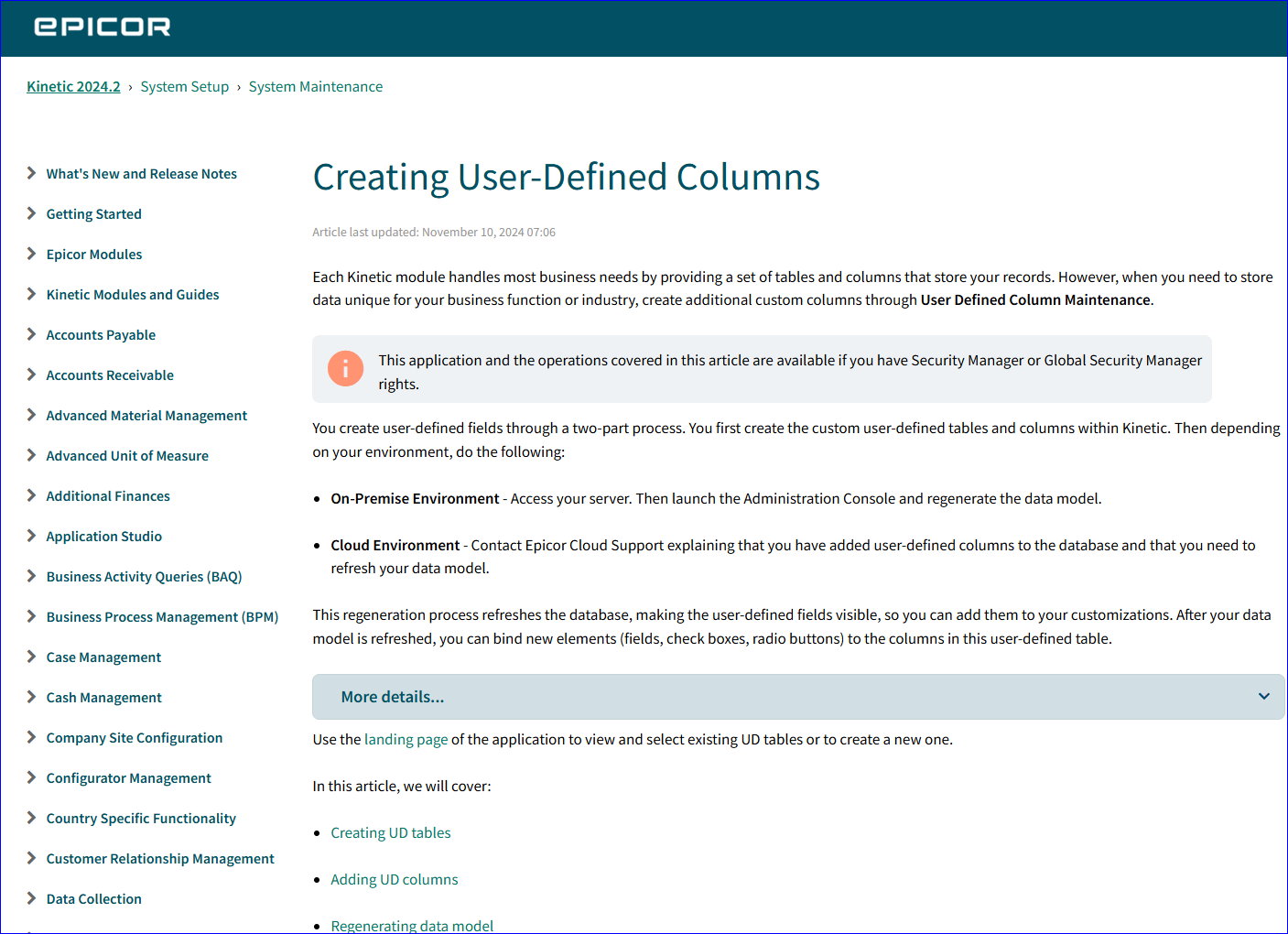
Task: Click the Cloud Environment bold text
Action: 395,545
